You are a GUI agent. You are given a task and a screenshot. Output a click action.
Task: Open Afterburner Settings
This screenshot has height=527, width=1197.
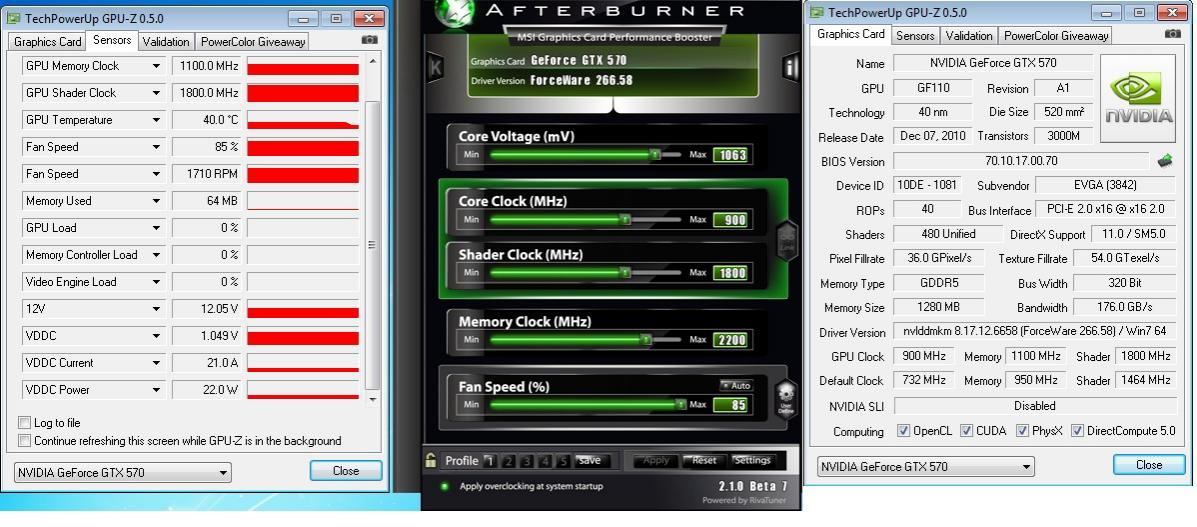click(752, 461)
